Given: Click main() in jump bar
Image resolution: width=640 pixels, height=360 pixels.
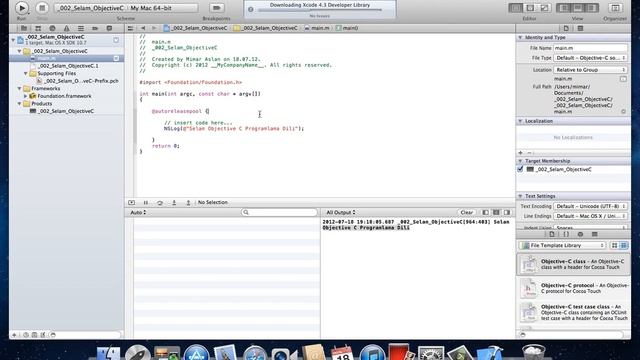Looking at the screenshot, I should [x=347, y=28].
